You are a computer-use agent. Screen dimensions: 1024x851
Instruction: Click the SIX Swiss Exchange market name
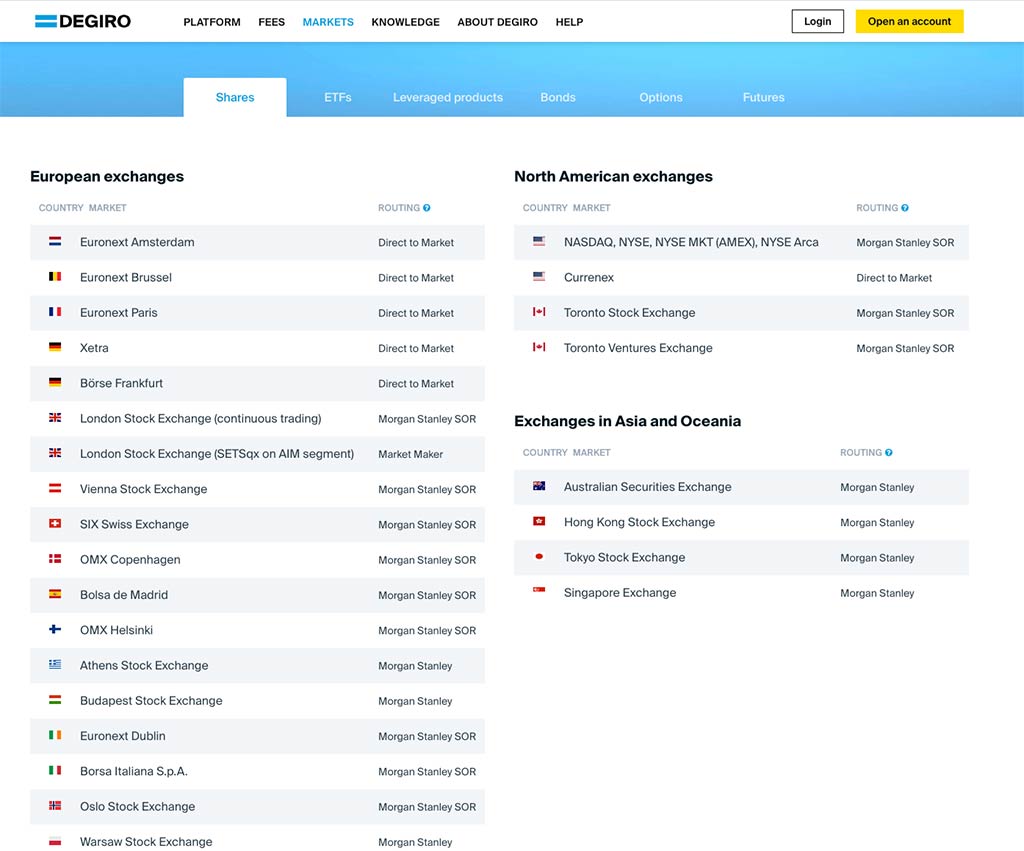134,524
